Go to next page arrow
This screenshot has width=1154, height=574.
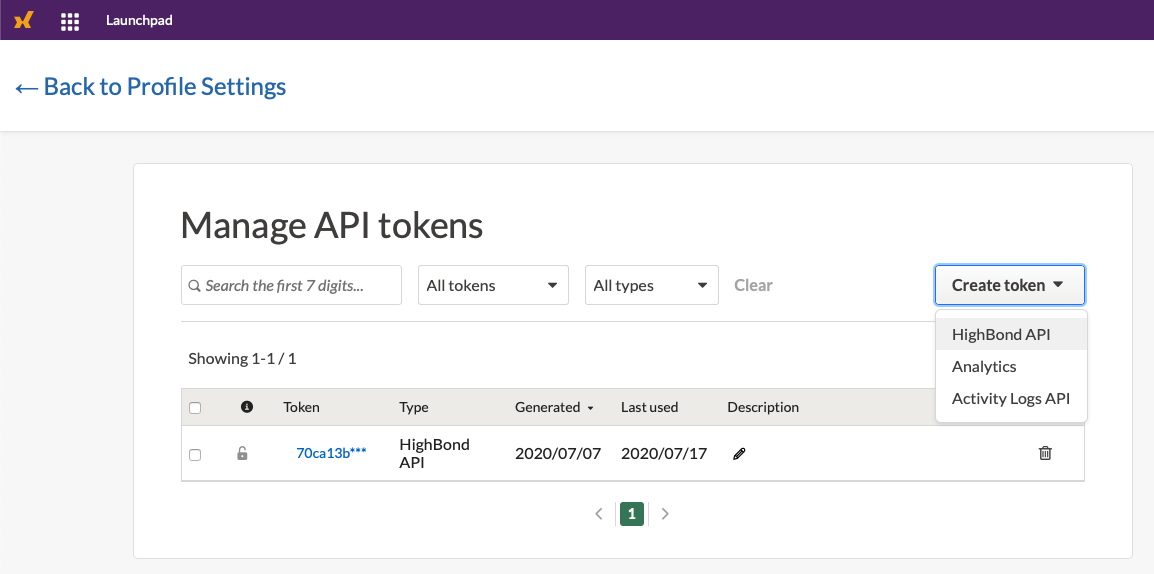pyautogui.click(x=665, y=514)
